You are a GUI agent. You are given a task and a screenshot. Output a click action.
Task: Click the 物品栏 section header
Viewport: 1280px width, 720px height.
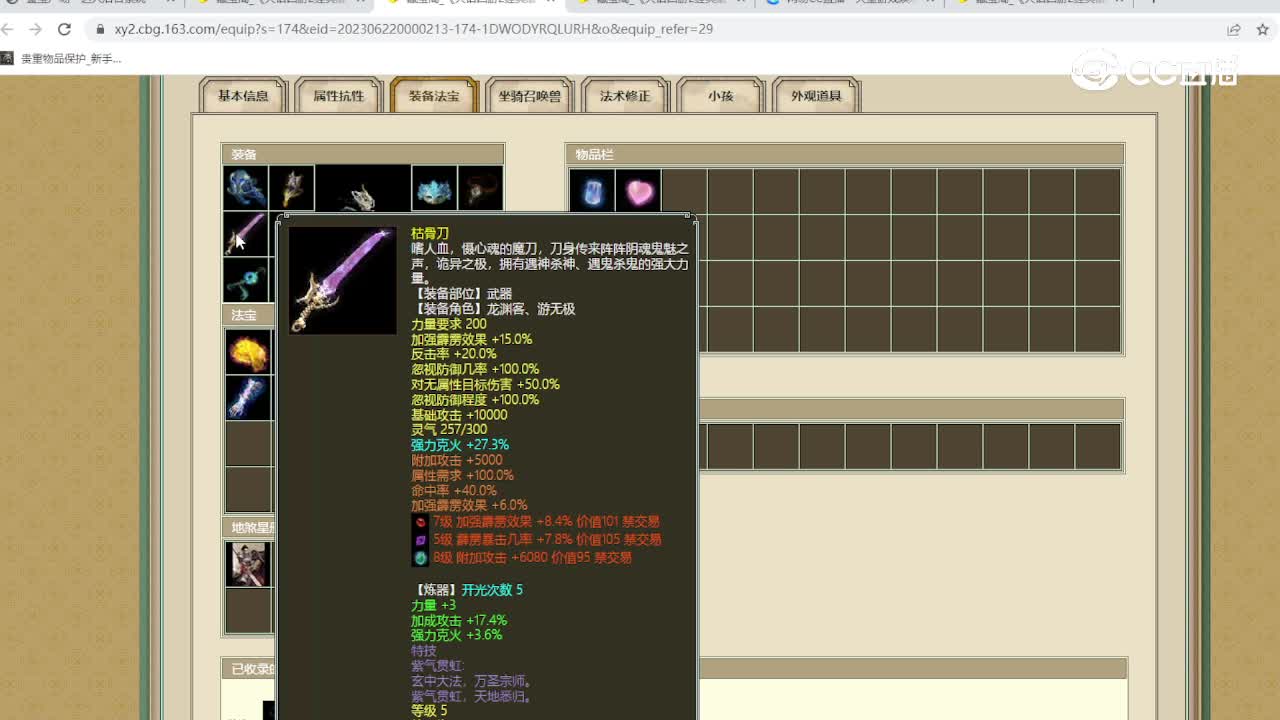coord(845,154)
